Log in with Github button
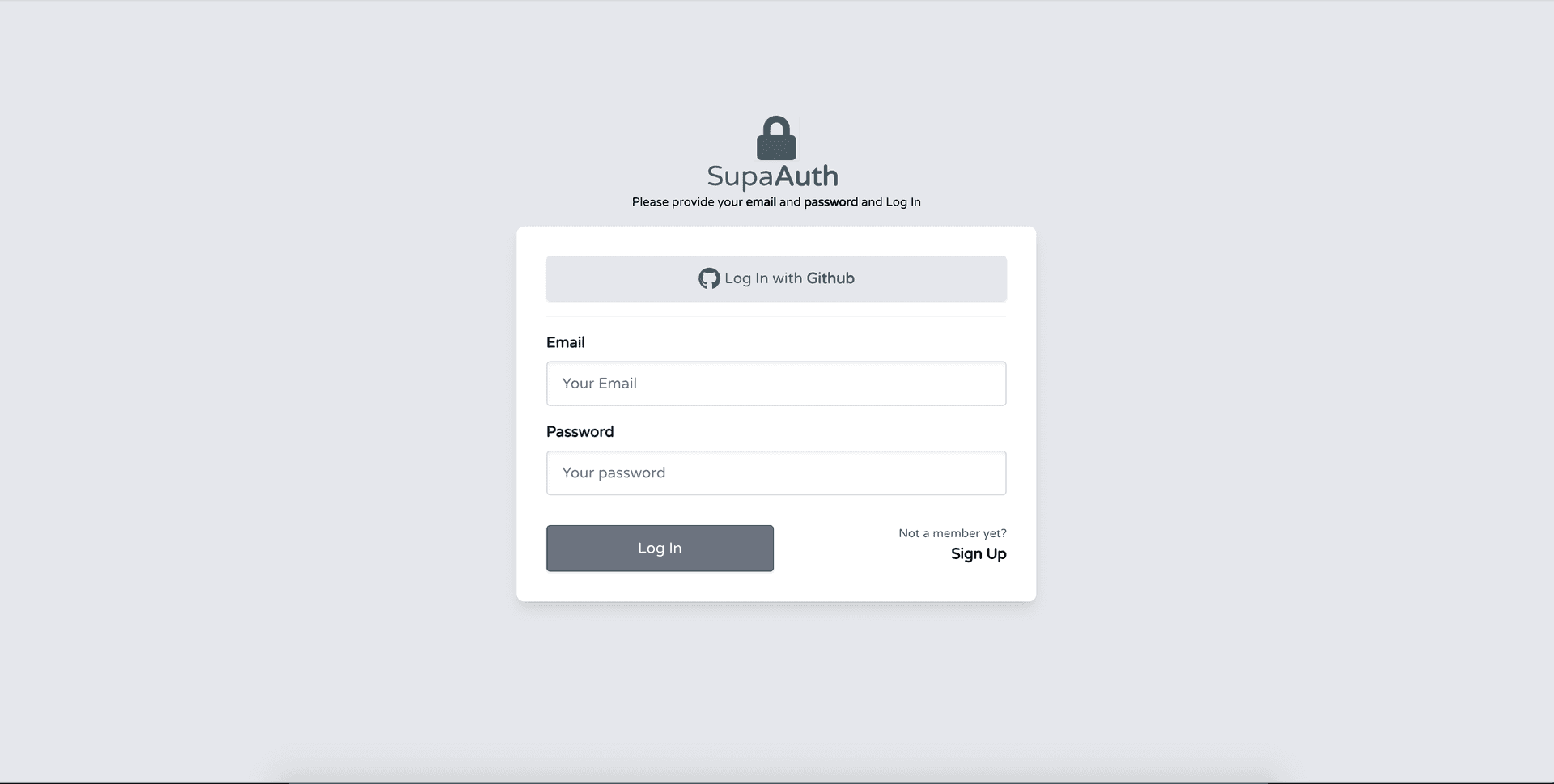Screen dimensions: 1554x784 [x=776, y=278]
